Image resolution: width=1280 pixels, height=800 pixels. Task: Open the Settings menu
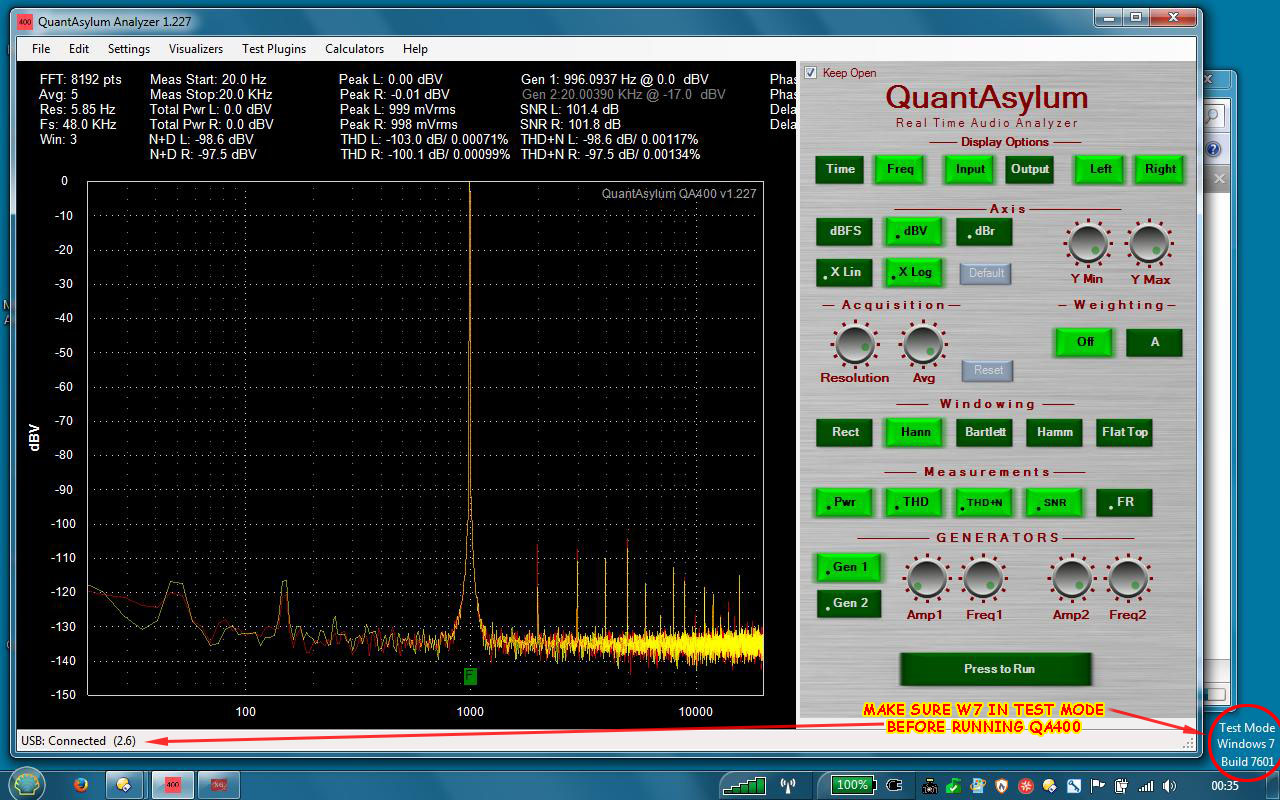click(x=129, y=48)
